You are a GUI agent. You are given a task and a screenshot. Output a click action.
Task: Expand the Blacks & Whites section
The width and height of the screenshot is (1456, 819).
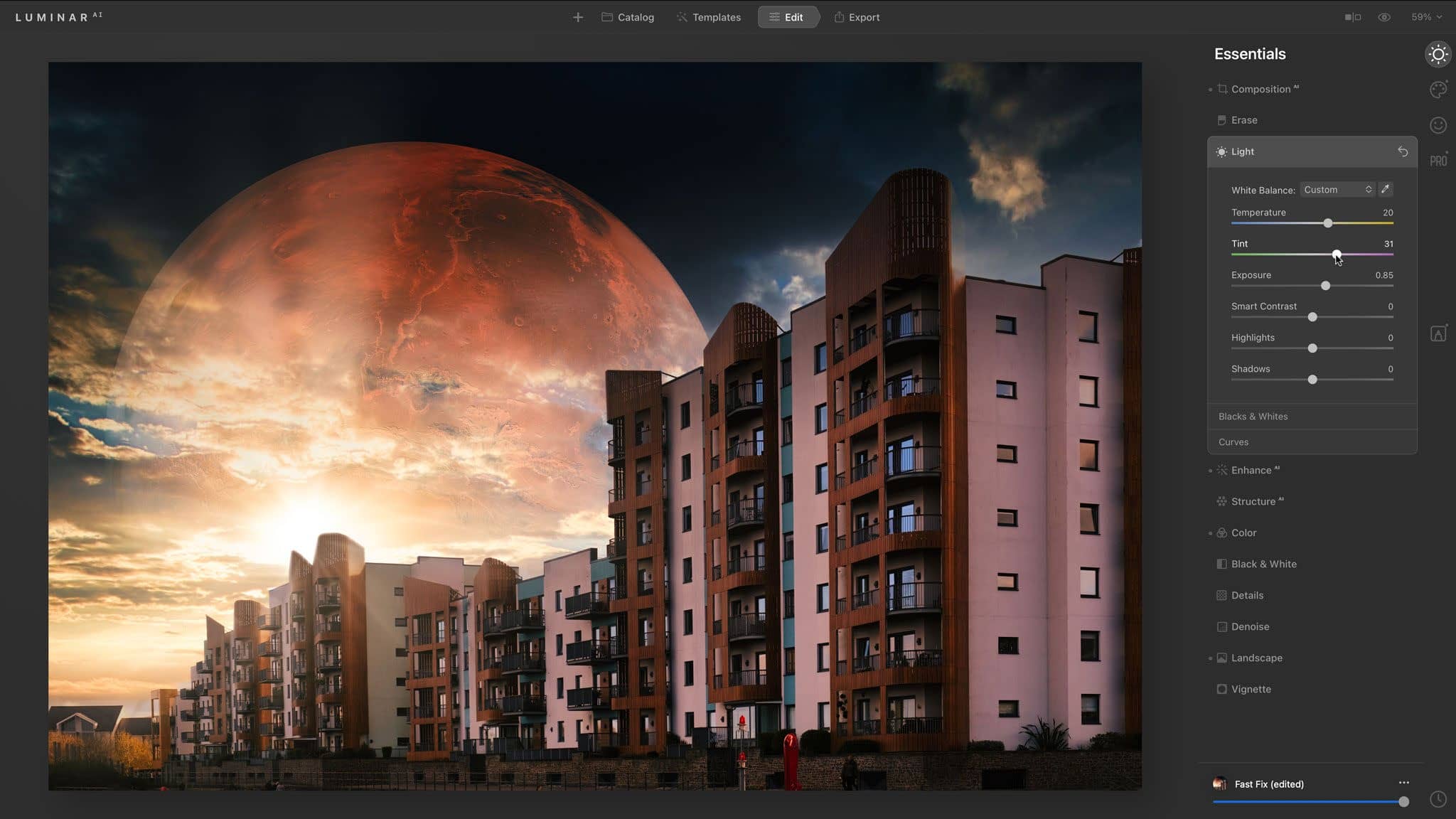pyautogui.click(x=1253, y=417)
